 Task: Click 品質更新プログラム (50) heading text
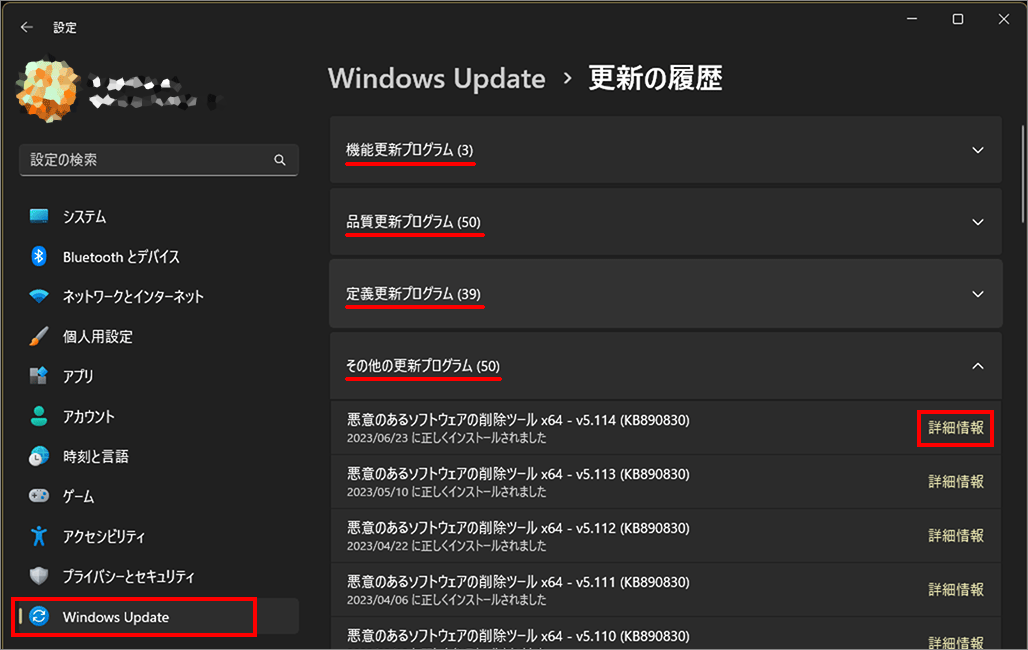414,222
